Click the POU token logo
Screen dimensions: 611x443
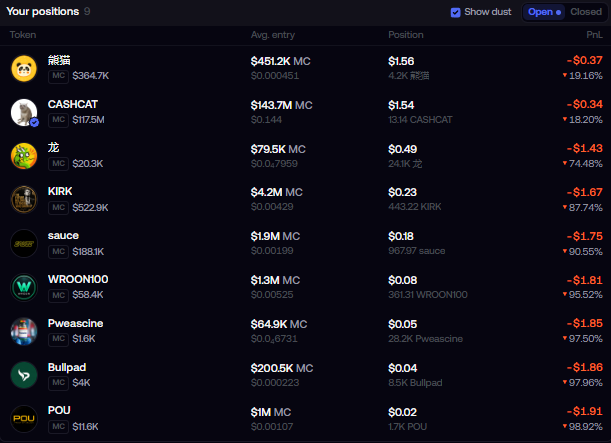(x=24, y=419)
